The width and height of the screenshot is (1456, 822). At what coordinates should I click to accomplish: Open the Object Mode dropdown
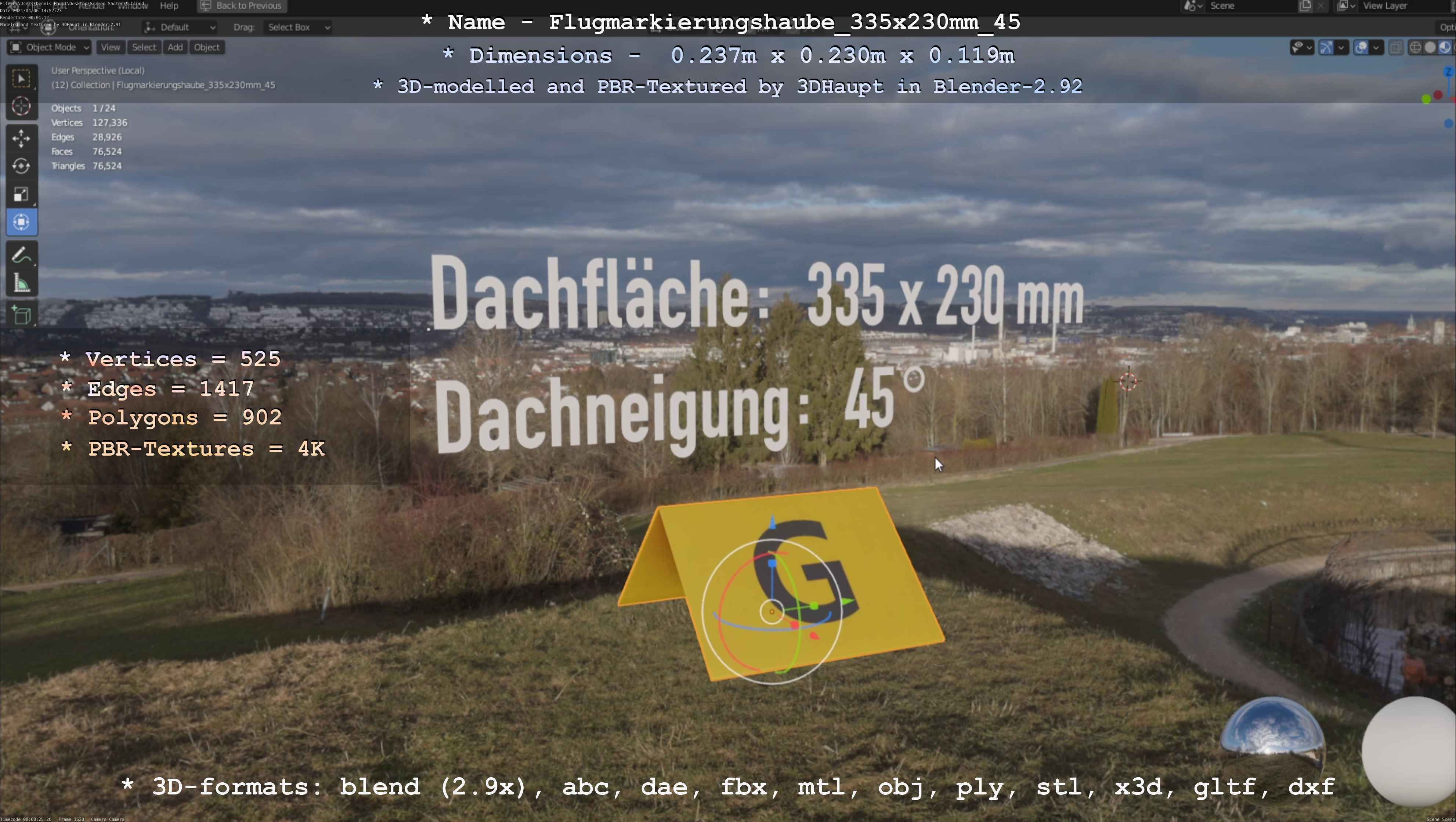click(49, 47)
